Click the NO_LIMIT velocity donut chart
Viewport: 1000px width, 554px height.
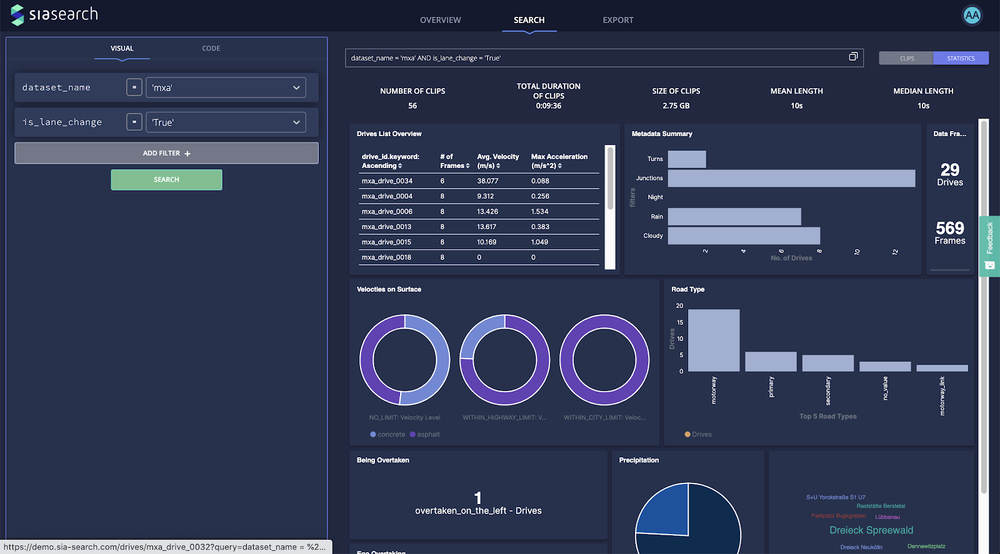[x=404, y=360]
